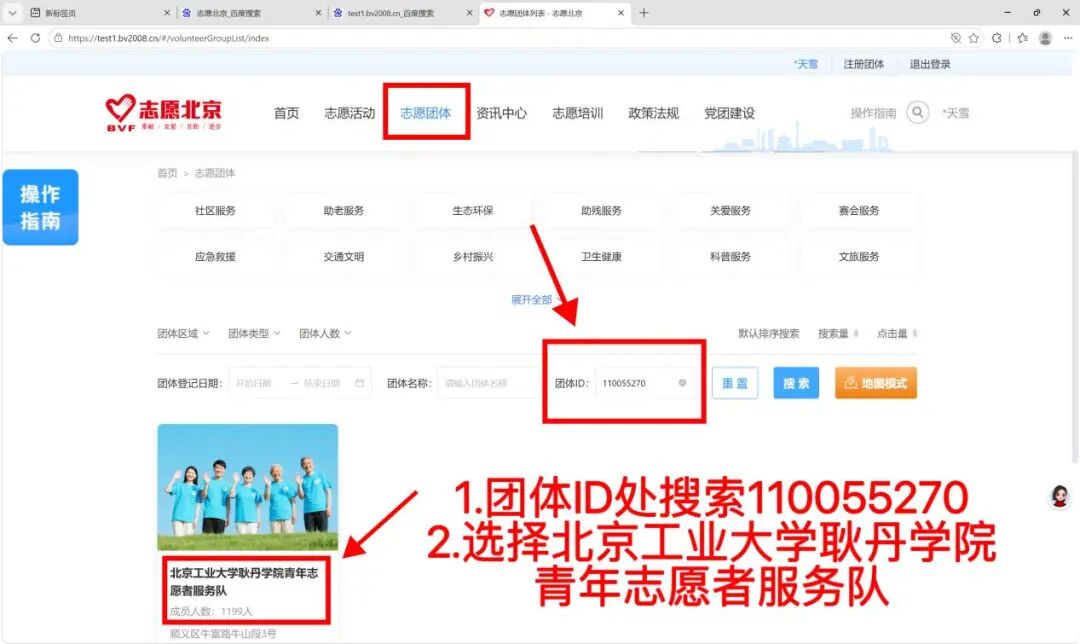Open the 团体类型 dropdown
Image resolution: width=1080 pixels, height=644 pixels.
coord(254,333)
